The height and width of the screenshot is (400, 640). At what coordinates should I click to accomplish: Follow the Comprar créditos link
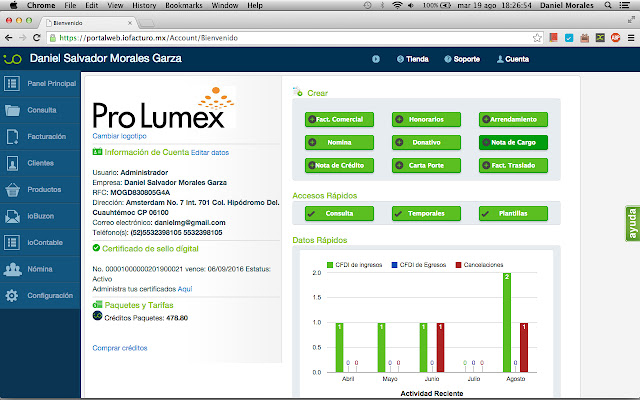120,348
